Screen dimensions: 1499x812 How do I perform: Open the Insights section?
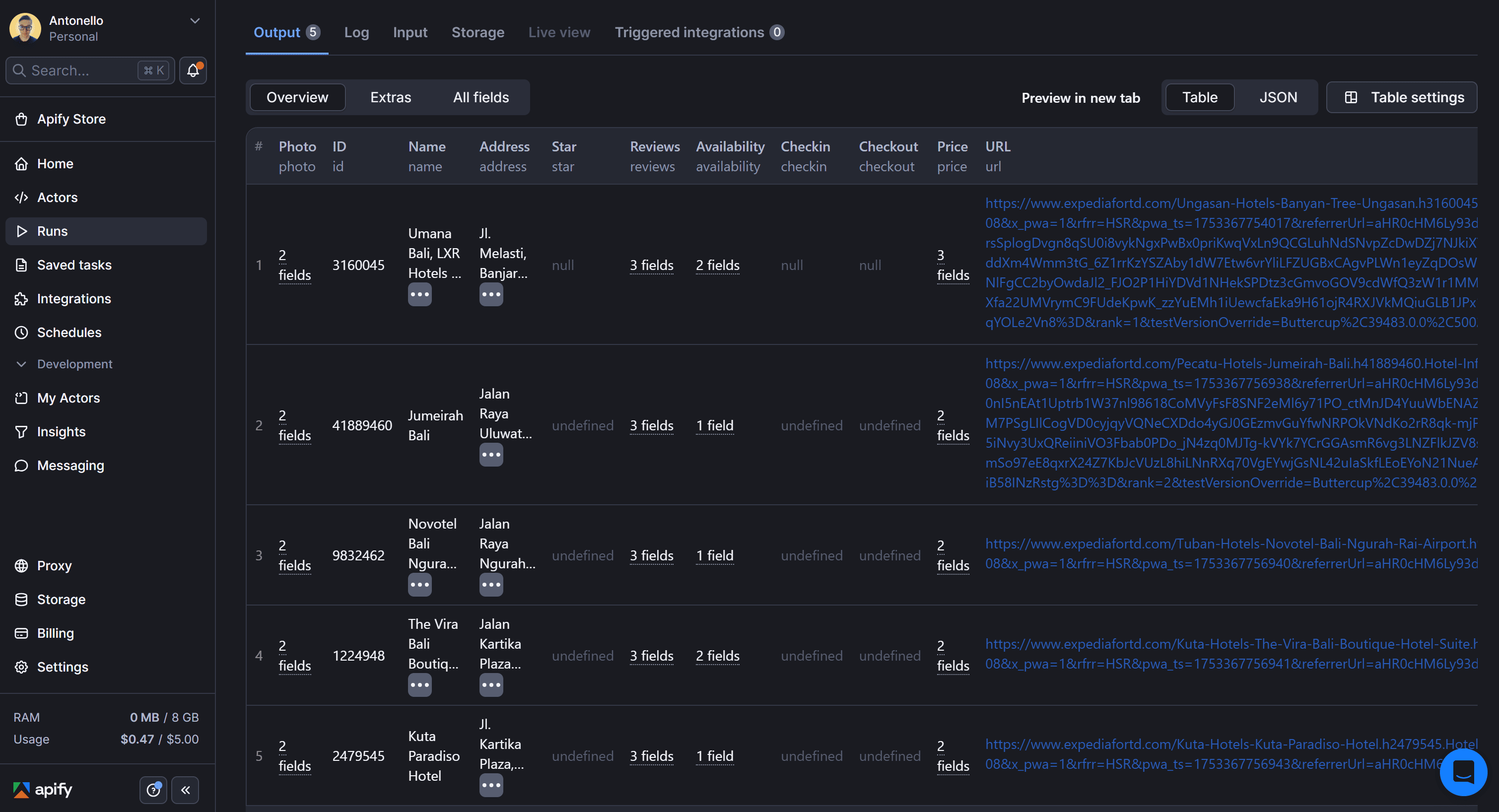pos(61,431)
